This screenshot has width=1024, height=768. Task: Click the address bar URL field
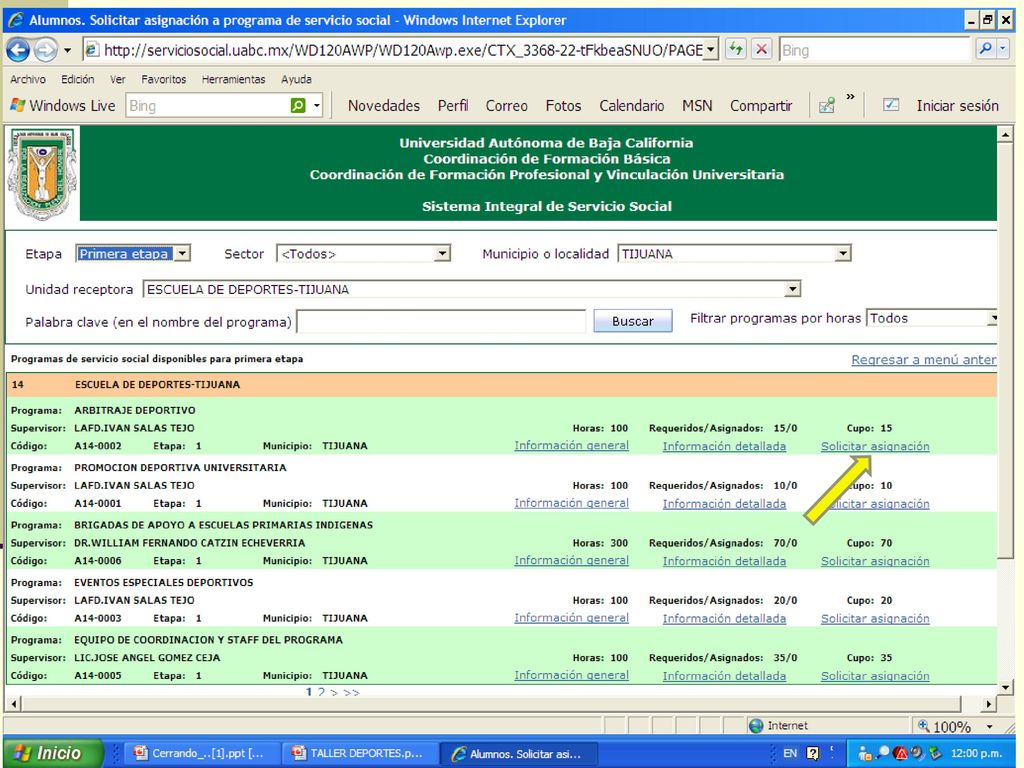(394, 50)
